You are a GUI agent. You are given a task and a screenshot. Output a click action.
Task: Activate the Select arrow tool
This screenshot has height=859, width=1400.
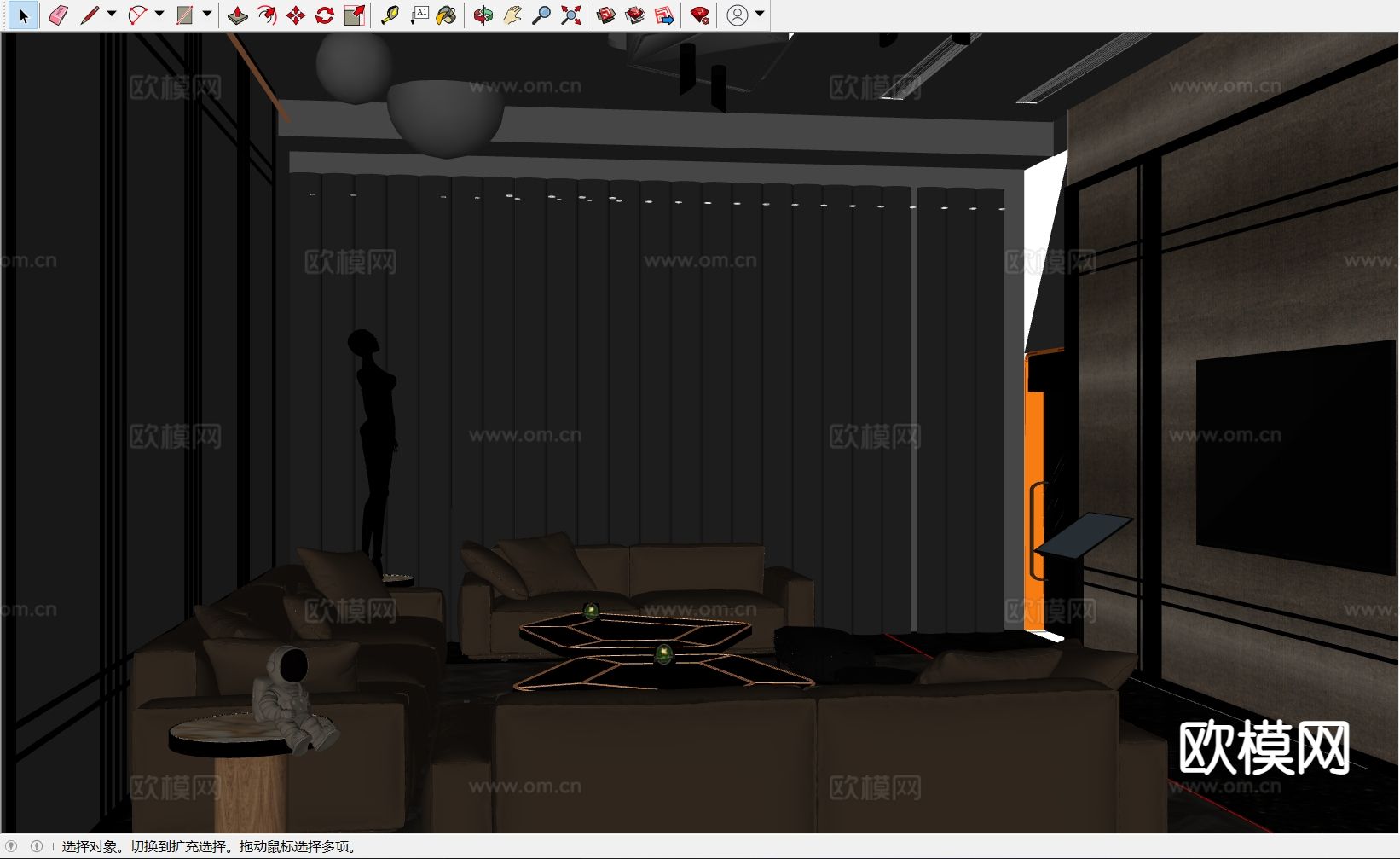tap(23, 15)
